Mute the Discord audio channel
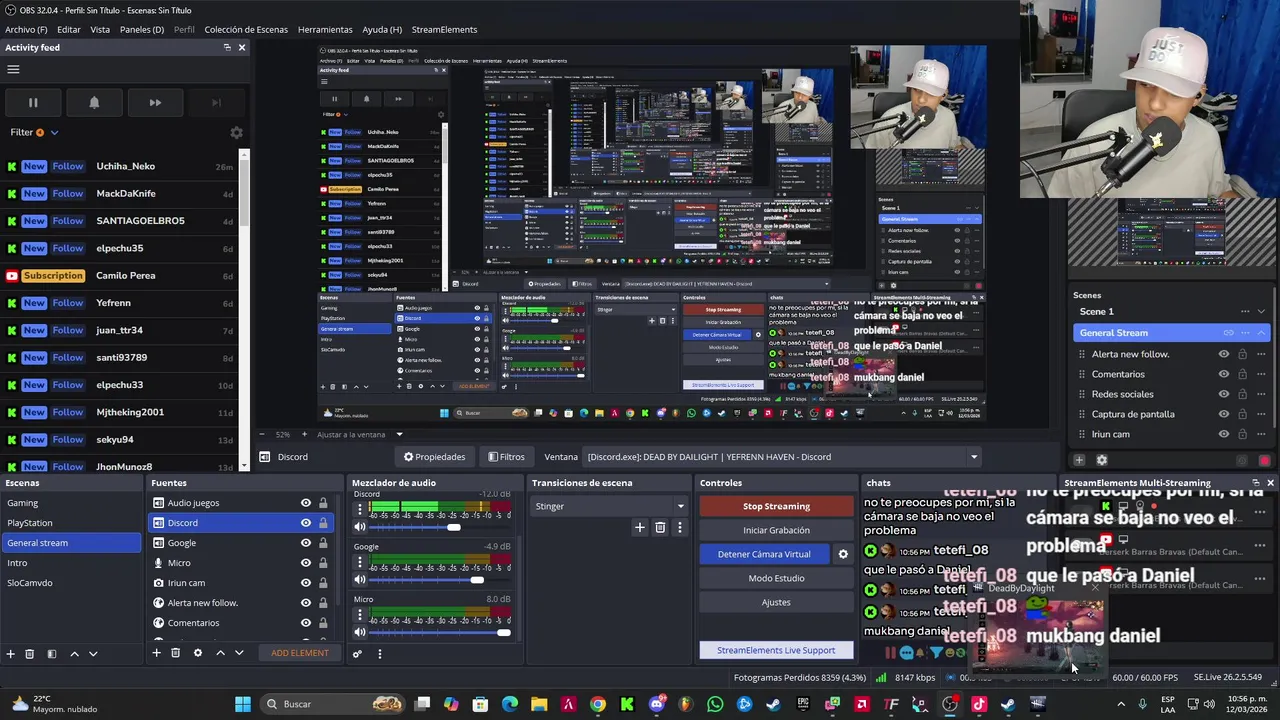 pyautogui.click(x=360, y=527)
